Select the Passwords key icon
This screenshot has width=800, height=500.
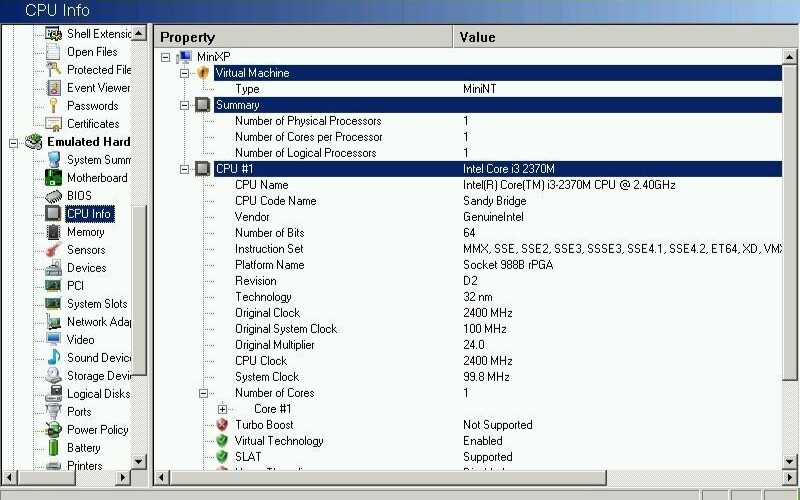point(53,106)
